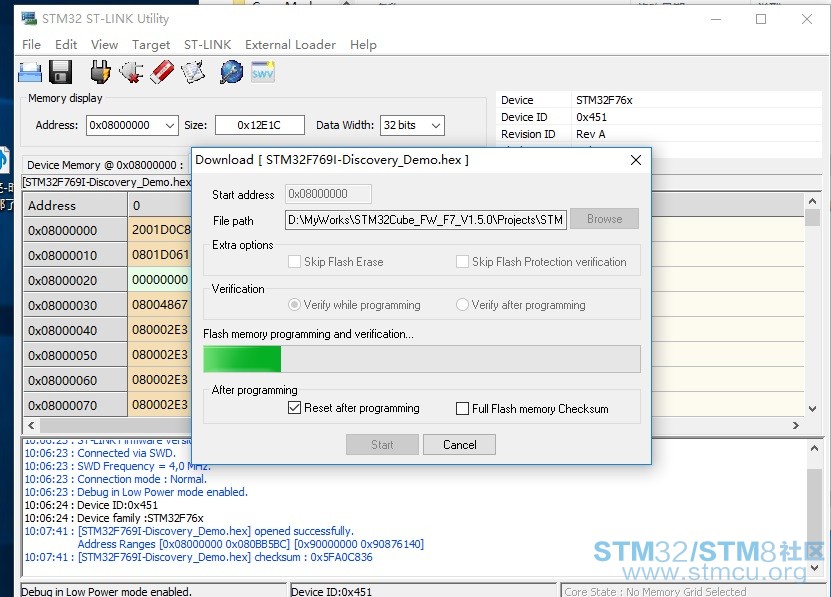The height and width of the screenshot is (597, 831).
Task: Click the flash programming progress bar
Action: (422, 359)
